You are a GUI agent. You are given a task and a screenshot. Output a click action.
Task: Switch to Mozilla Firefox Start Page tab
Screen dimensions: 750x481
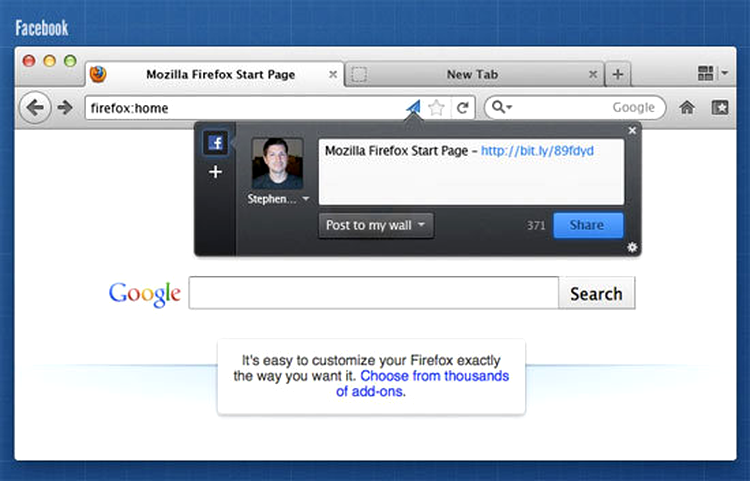(215, 74)
